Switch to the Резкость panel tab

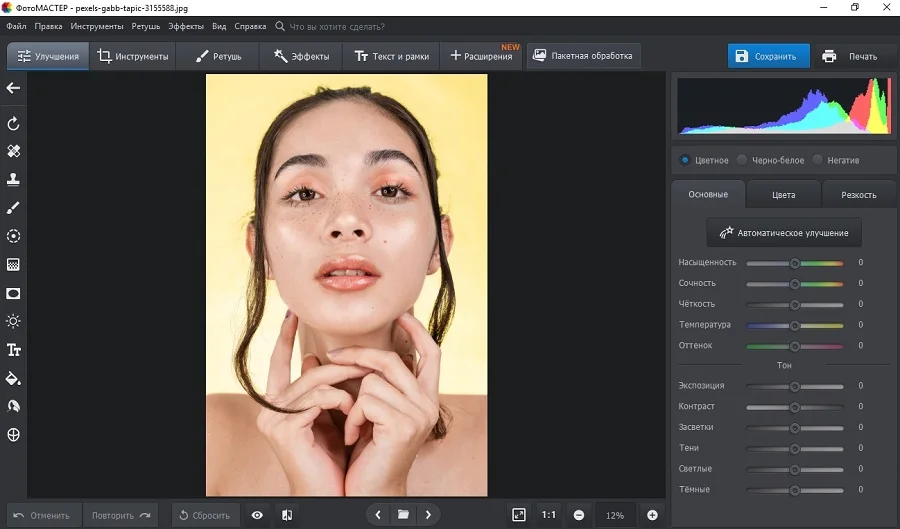pos(859,195)
